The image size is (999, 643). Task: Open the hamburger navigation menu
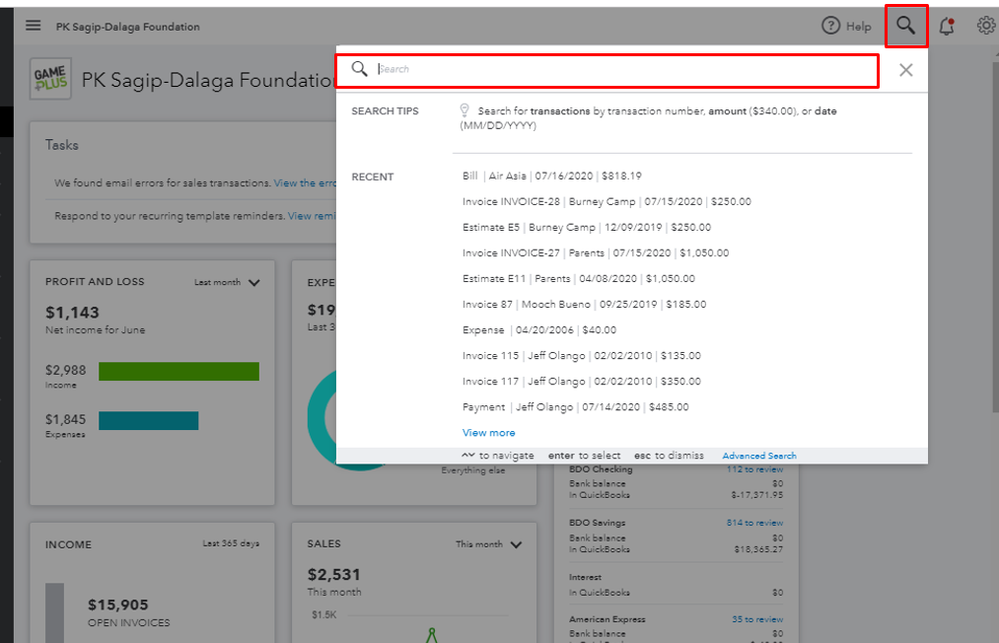pos(33,25)
